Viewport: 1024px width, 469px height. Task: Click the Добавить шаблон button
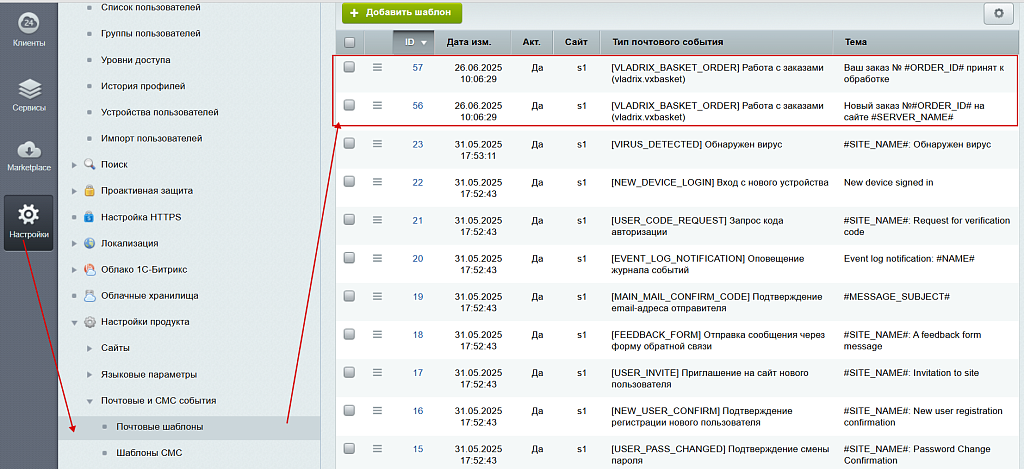(402, 13)
